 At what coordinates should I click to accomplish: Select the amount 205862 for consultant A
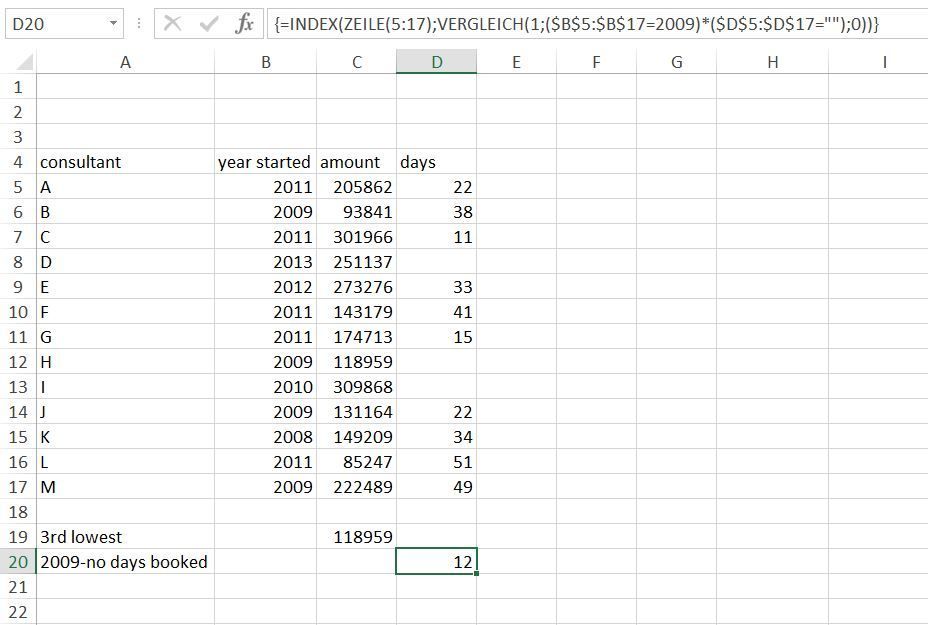click(x=356, y=187)
